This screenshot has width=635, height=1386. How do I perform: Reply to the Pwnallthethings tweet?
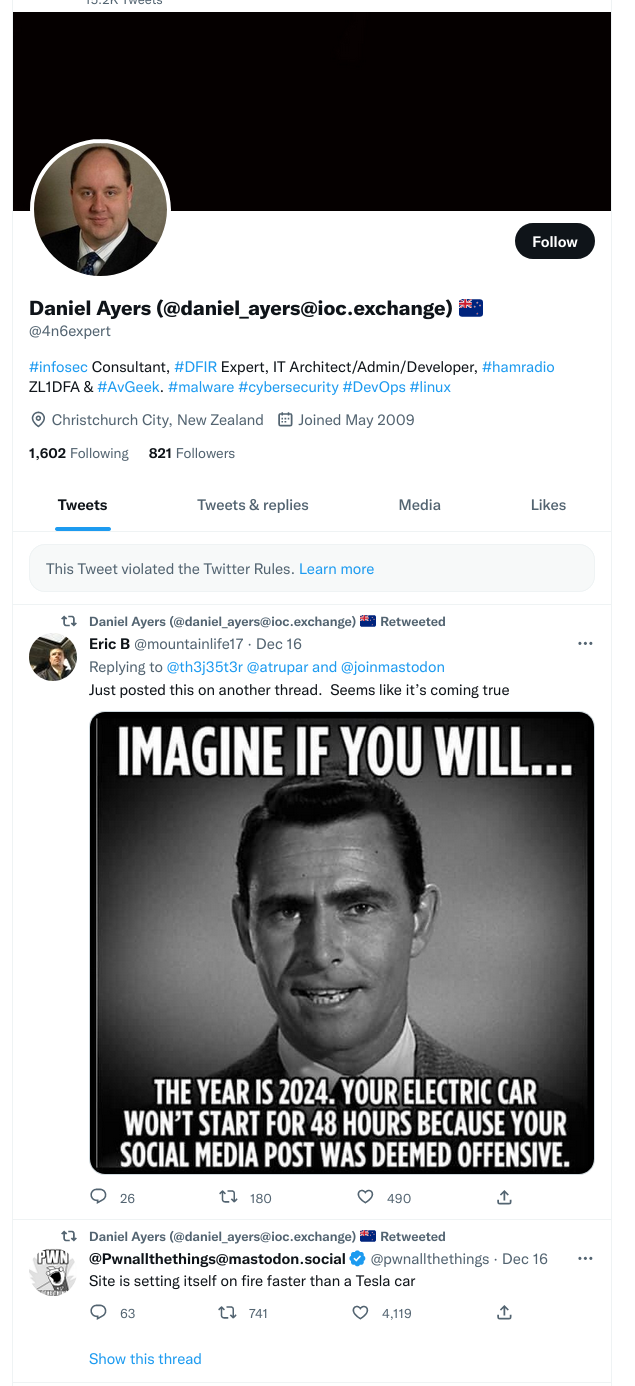tap(99, 1313)
